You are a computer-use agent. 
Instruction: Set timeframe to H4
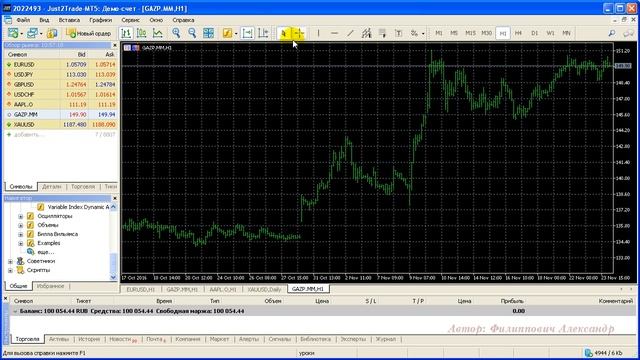click(518, 33)
